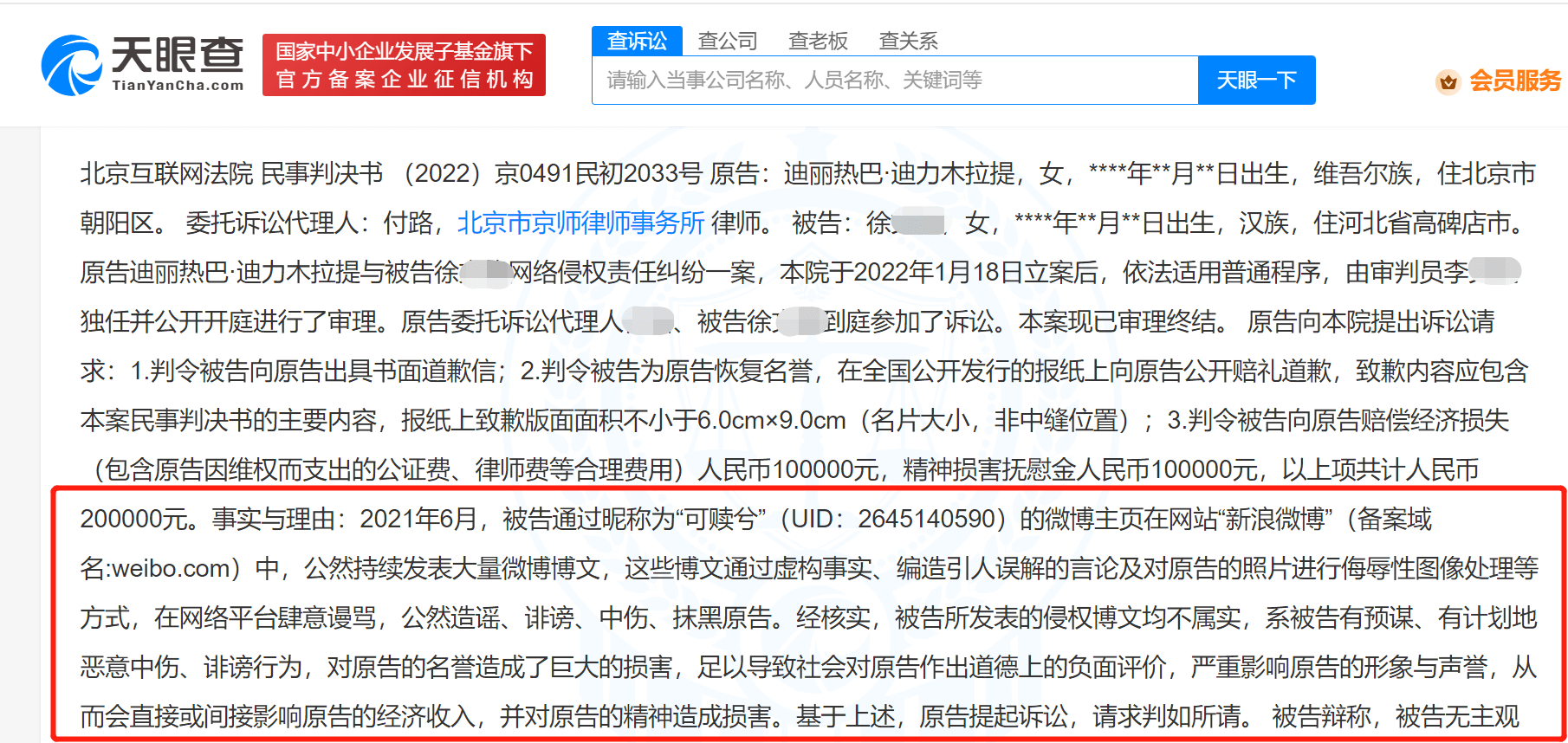Open the 北京市京师律师事务所 law firm link

(580, 223)
